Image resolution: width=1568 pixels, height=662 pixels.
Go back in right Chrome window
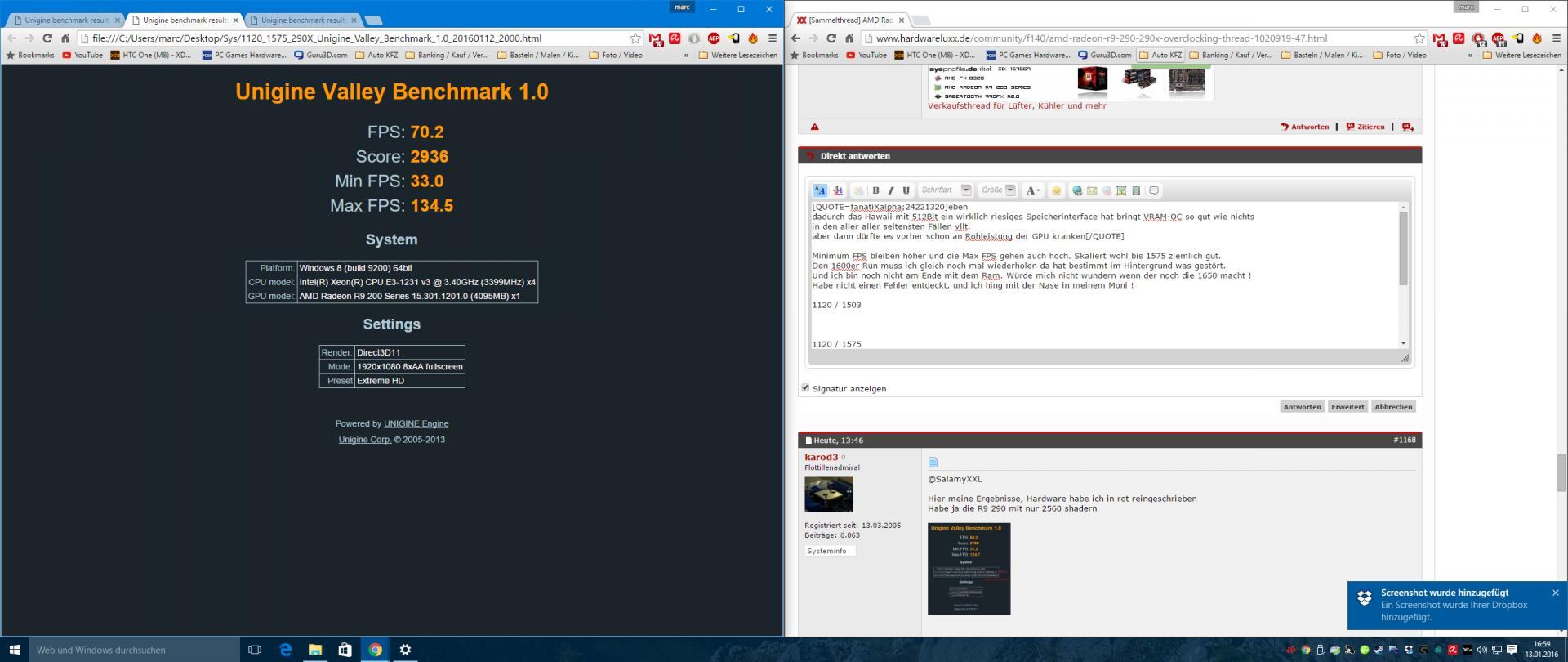[795, 38]
